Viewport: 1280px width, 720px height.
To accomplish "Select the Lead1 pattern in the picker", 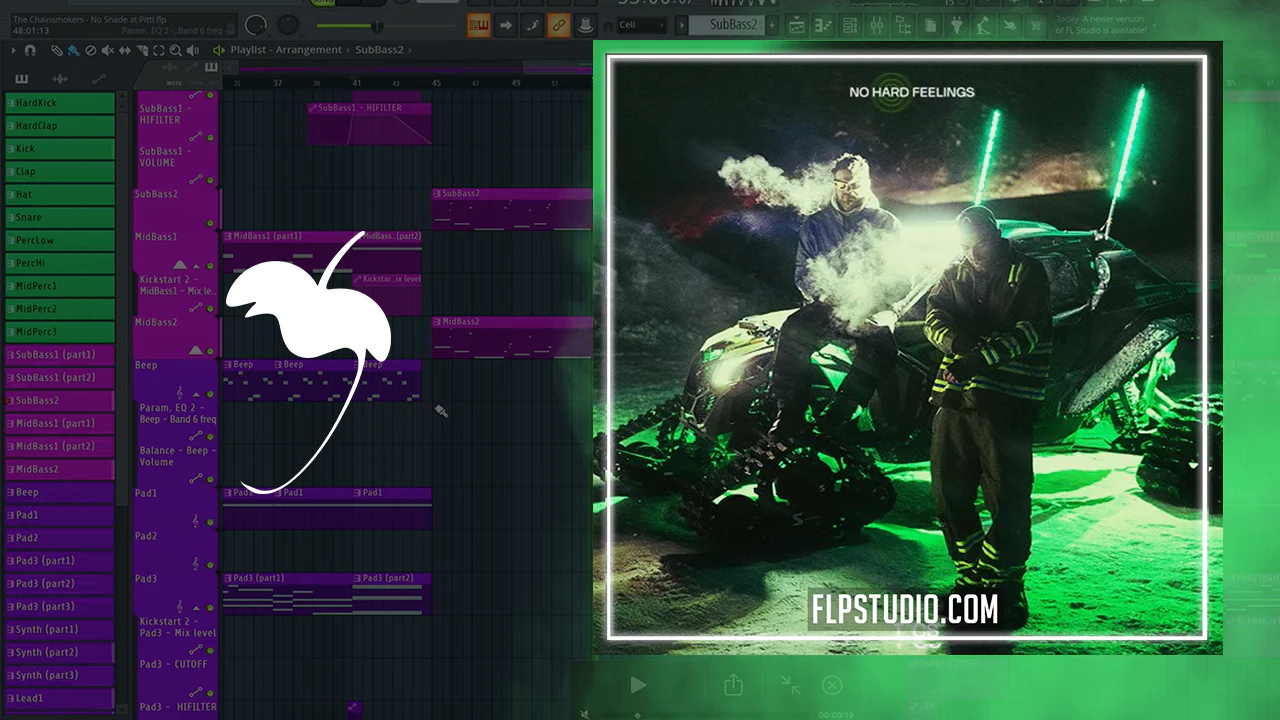I will (x=60, y=698).
